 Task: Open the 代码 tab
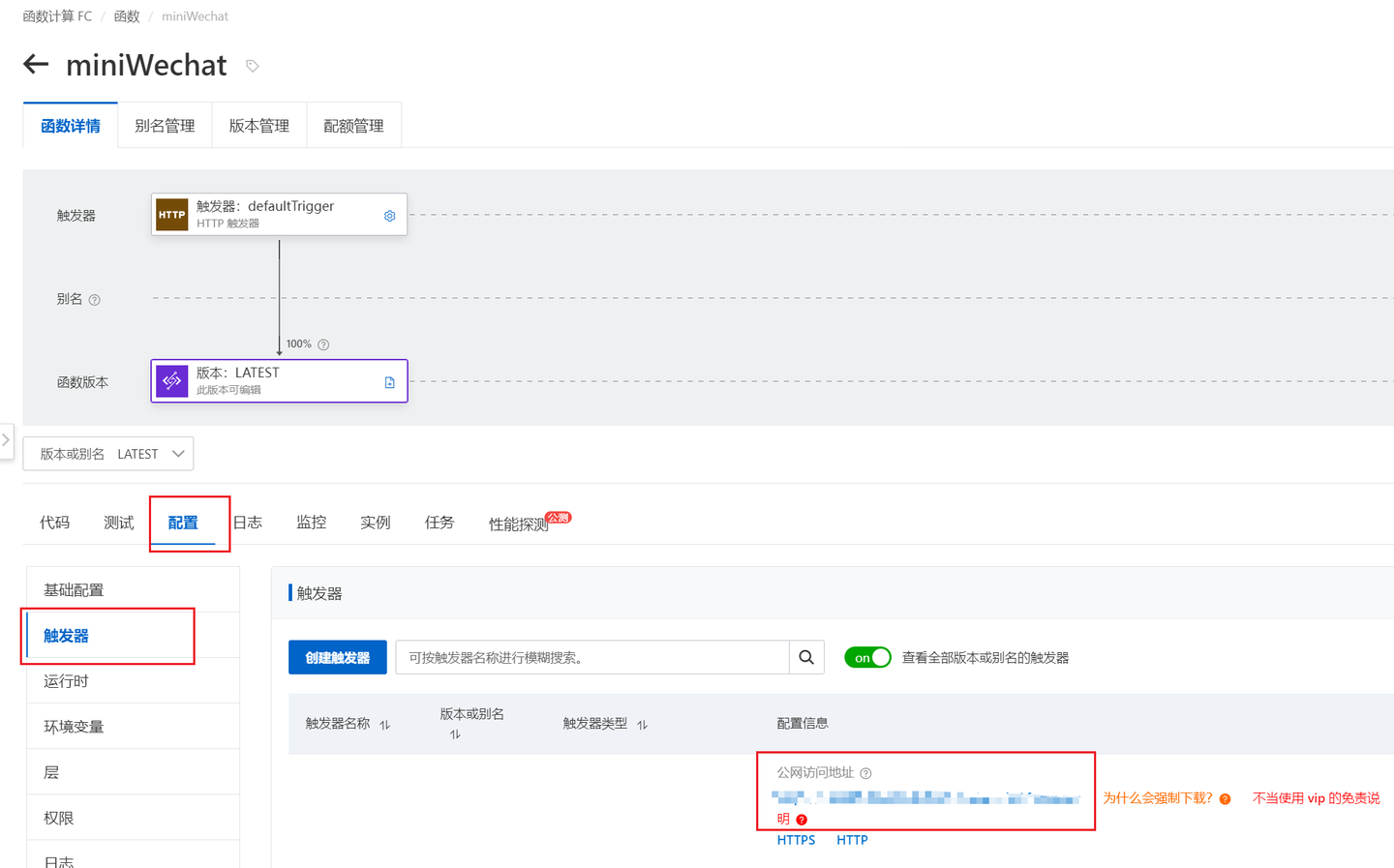click(55, 523)
